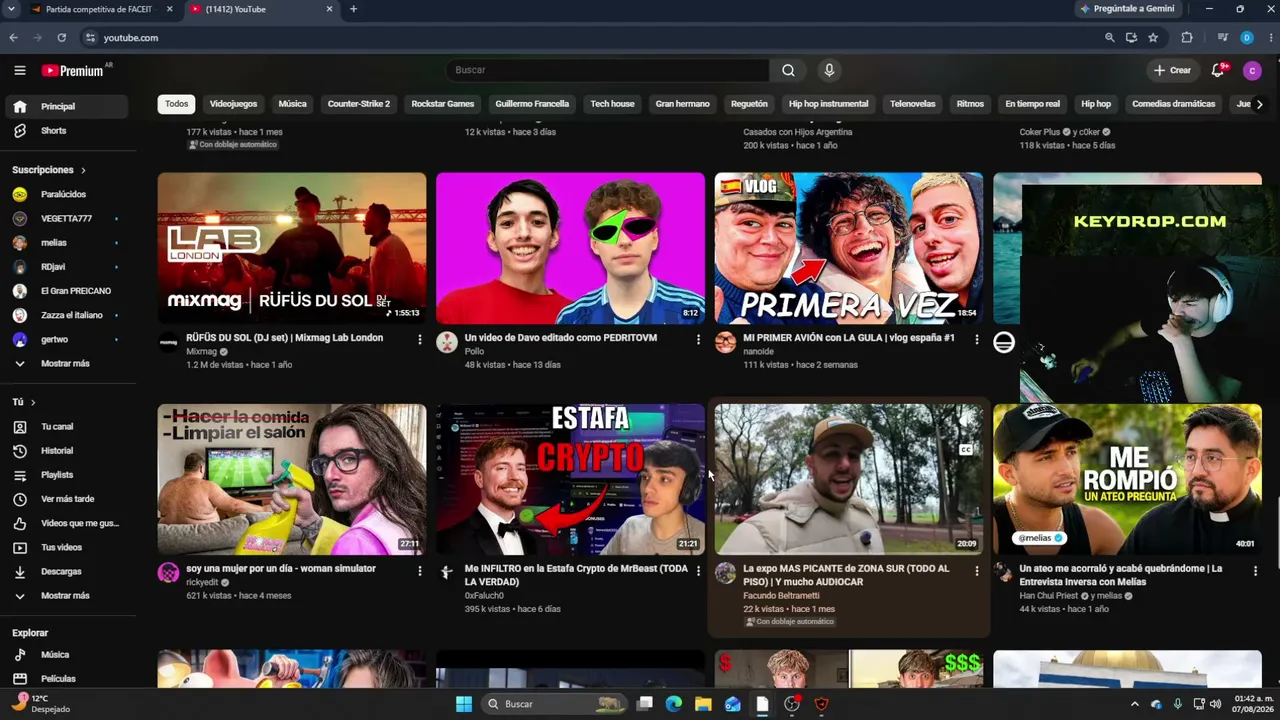Play the mixmag LAB London thumbnail
1280x720 pixels.
[292, 248]
